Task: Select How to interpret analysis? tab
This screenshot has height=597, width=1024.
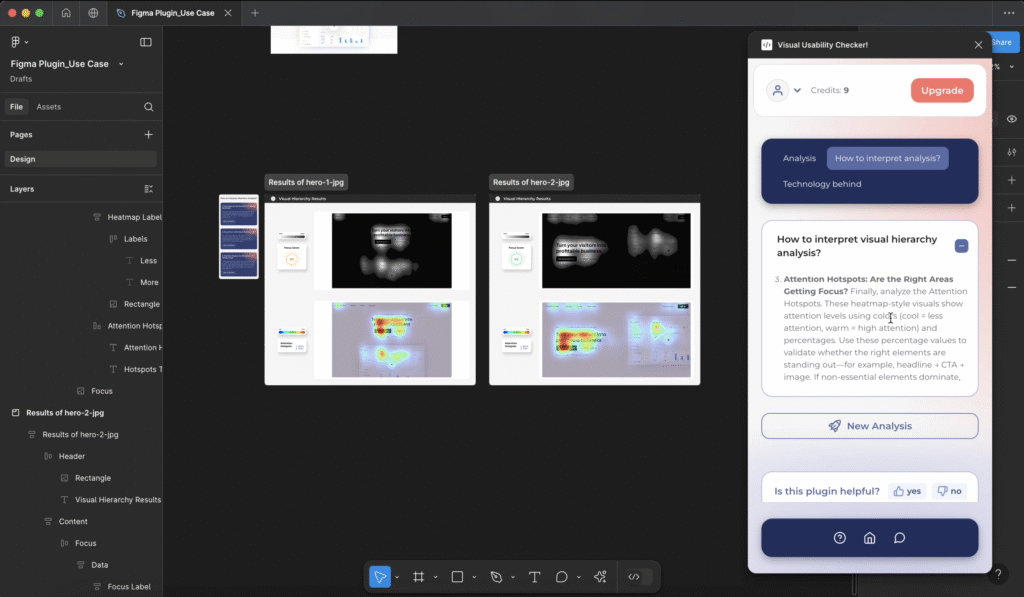Action: point(888,158)
